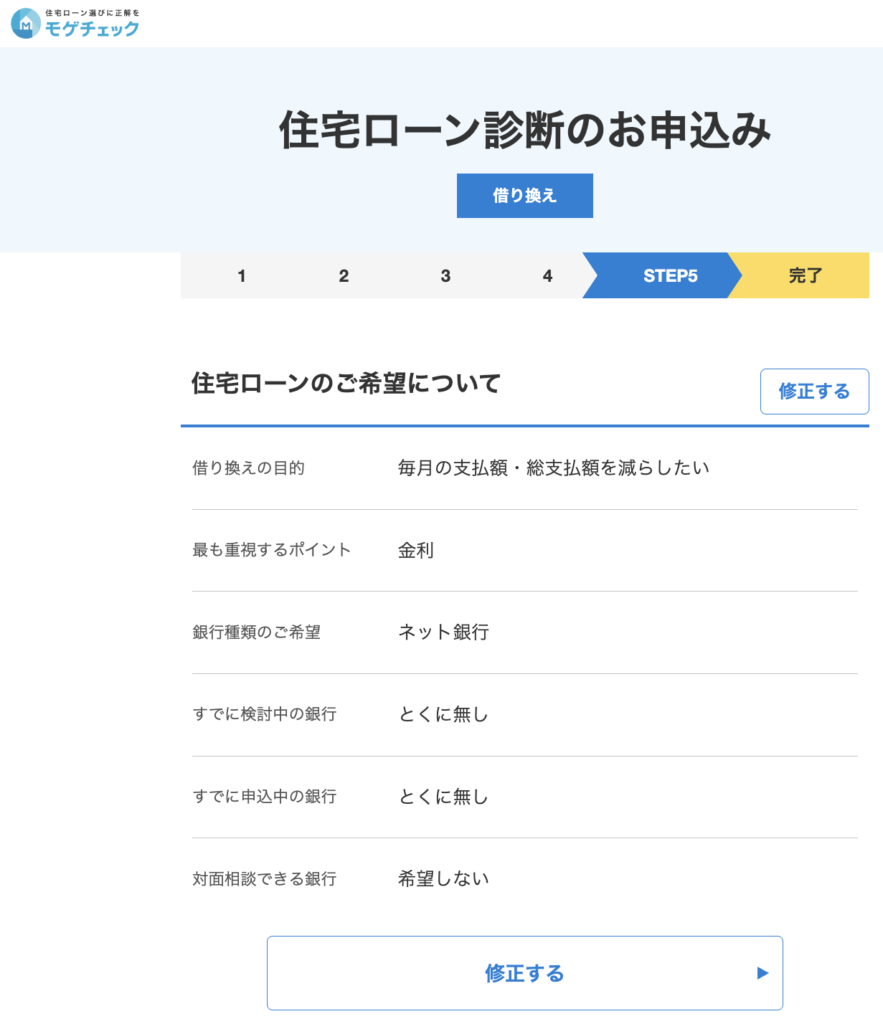Click the モゲチェック logo text
883x1024 pixels.
[92, 29]
